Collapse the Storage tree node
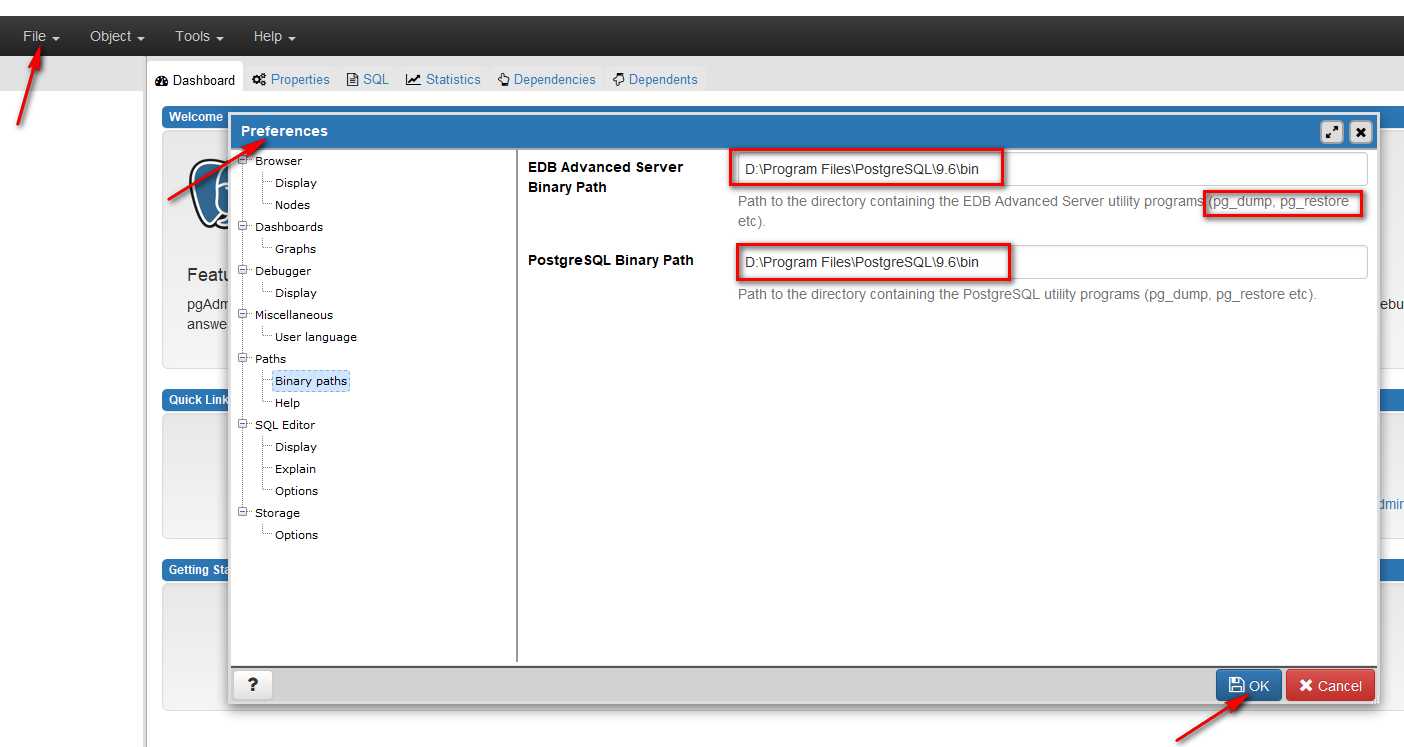Screen dimensions: 1404x747 (242, 512)
